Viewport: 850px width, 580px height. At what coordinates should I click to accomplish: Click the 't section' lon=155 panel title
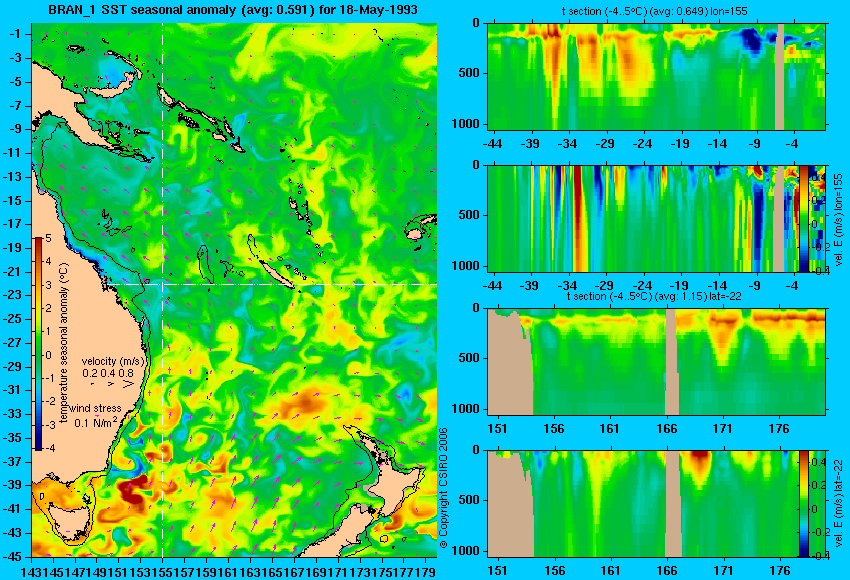pos(656,11)
